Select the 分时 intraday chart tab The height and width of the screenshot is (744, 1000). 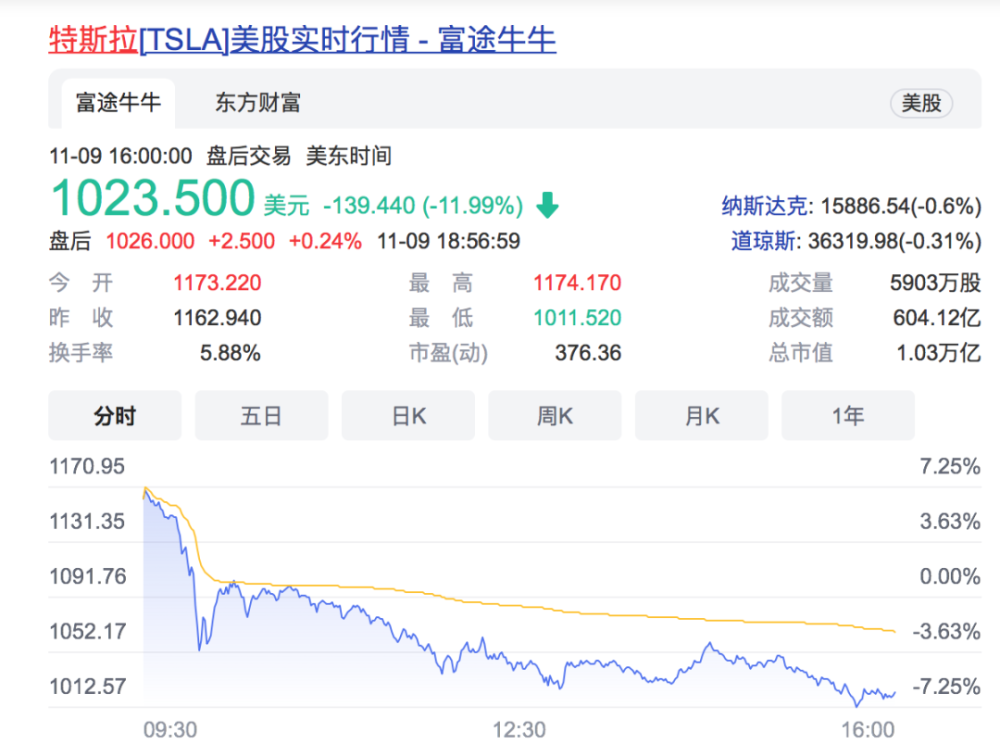pyautogui.click(x=115, y=416)
